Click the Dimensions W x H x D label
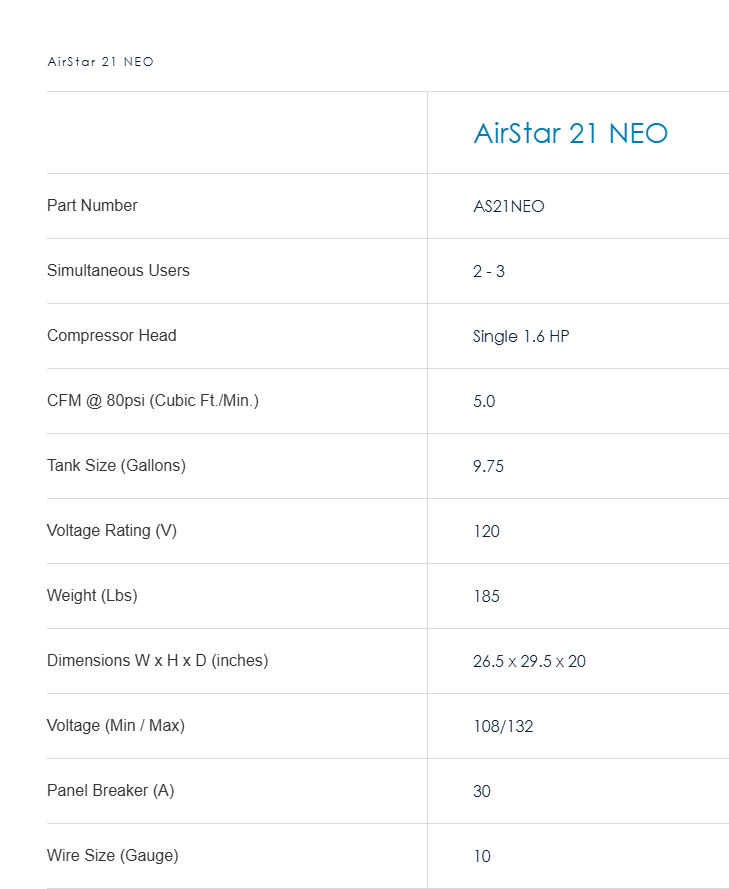Image resolution: width=729 pixels, height=889 pixels. [157, 660]
